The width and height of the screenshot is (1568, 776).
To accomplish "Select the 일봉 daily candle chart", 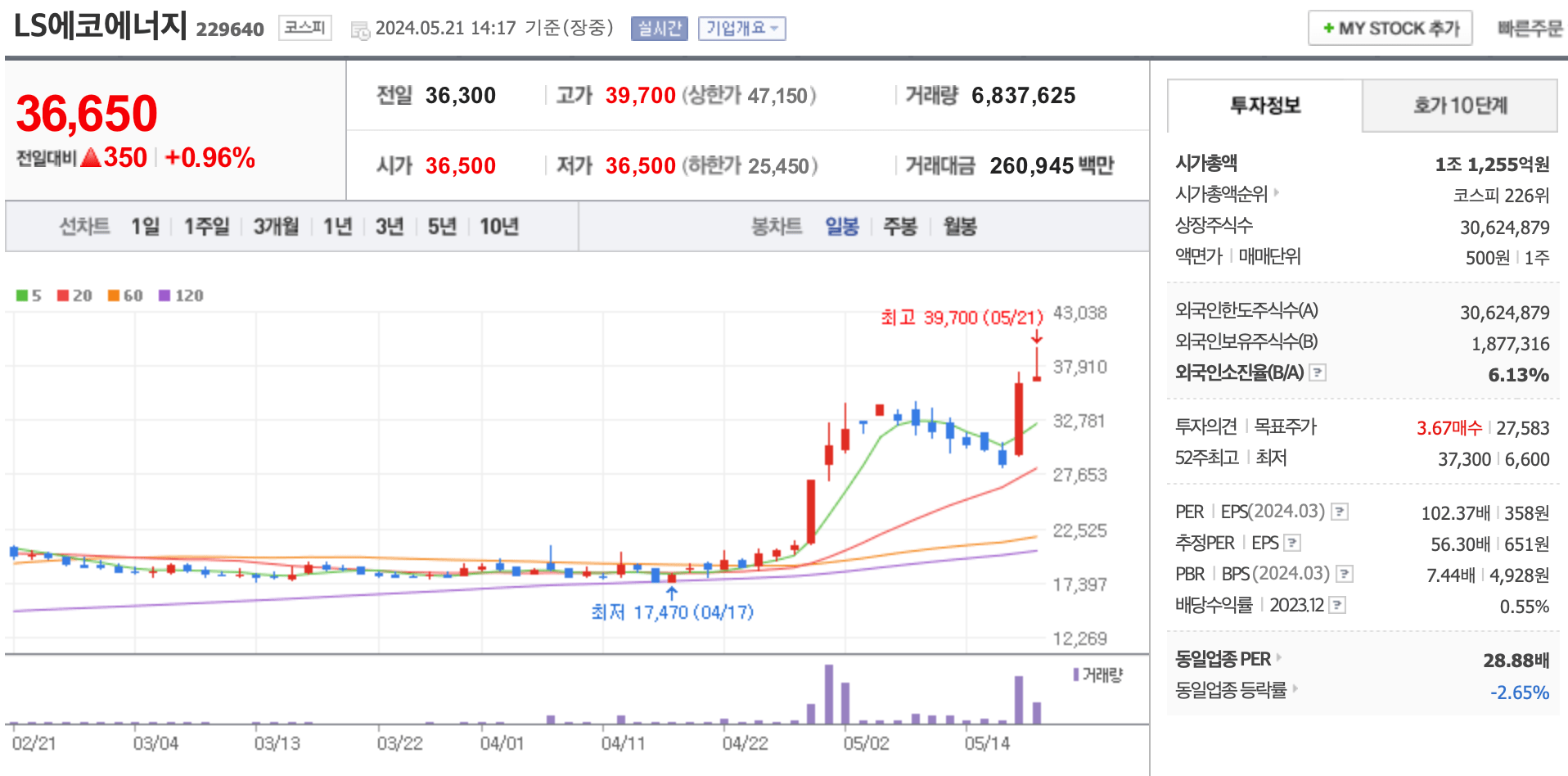I will pyautogui.click(x=842, y=227).
